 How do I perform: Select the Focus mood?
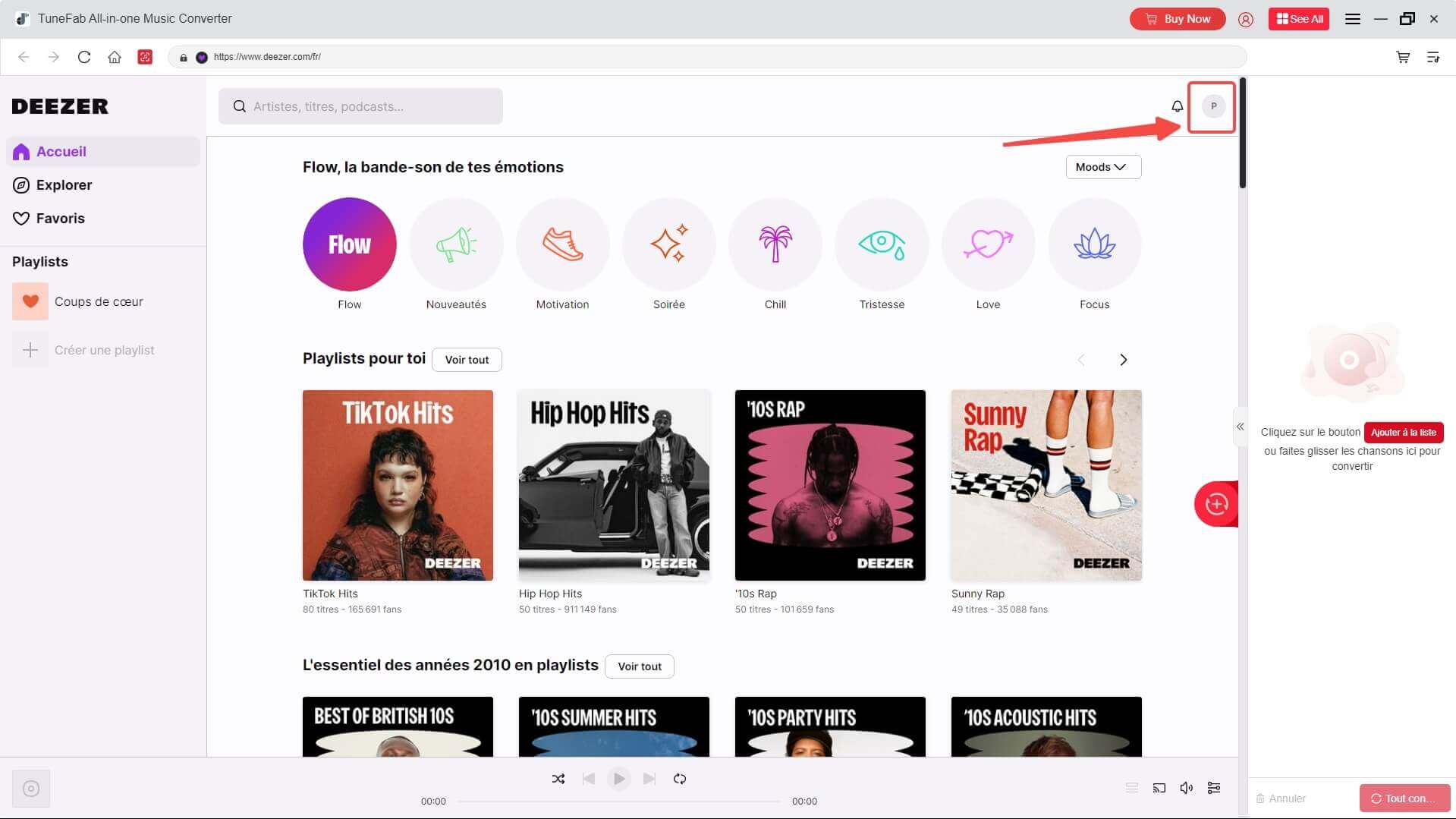coord(1094,244)
